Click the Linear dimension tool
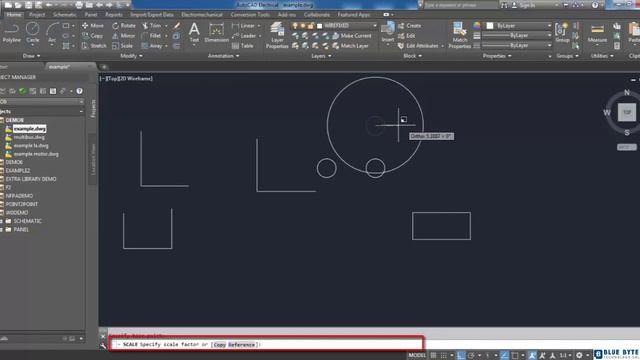 pyautogui.click(x=244, y=25)
